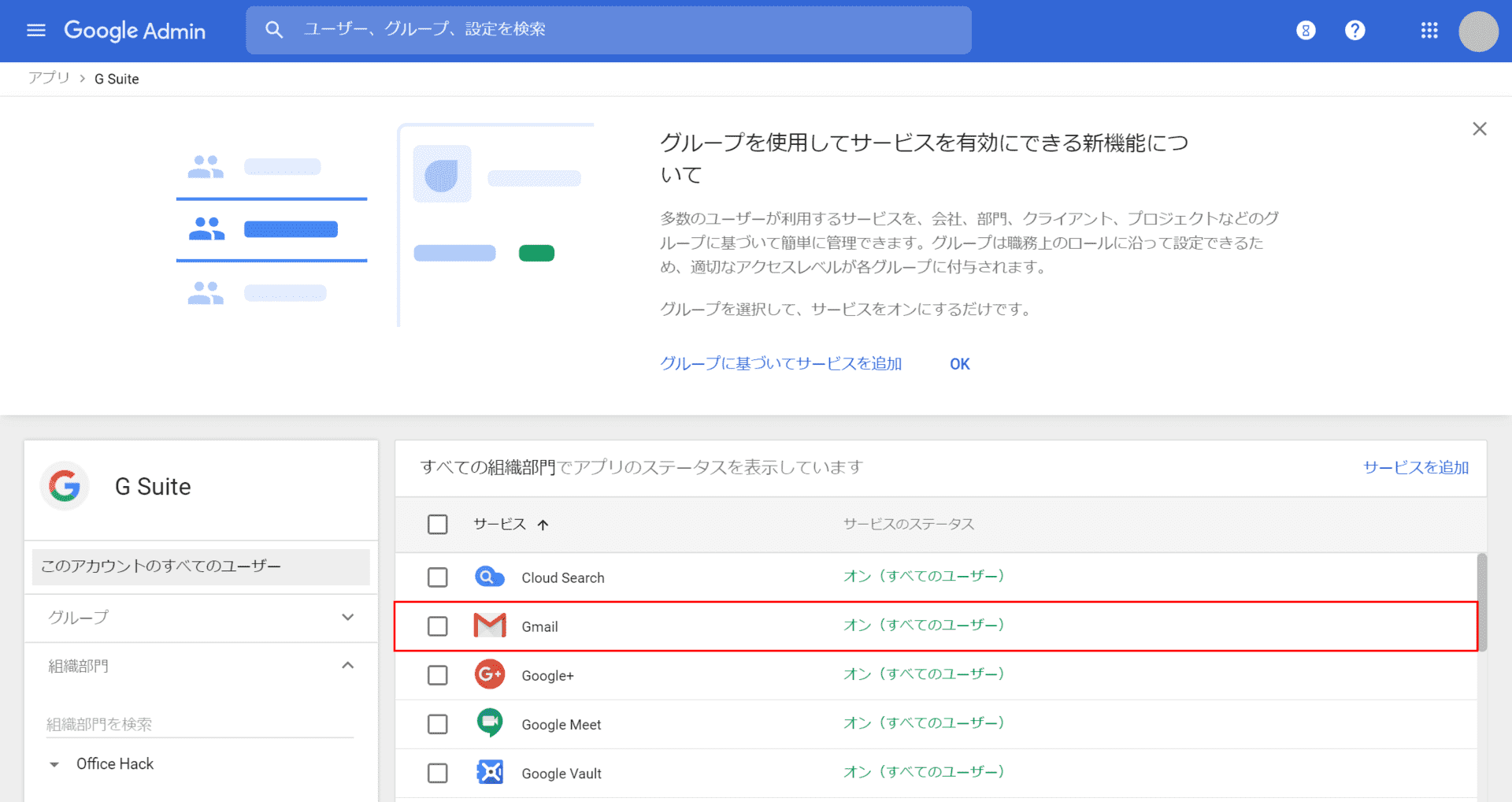
Task: Check the Google+ row checkbox
Action: [x=437, y=675]
